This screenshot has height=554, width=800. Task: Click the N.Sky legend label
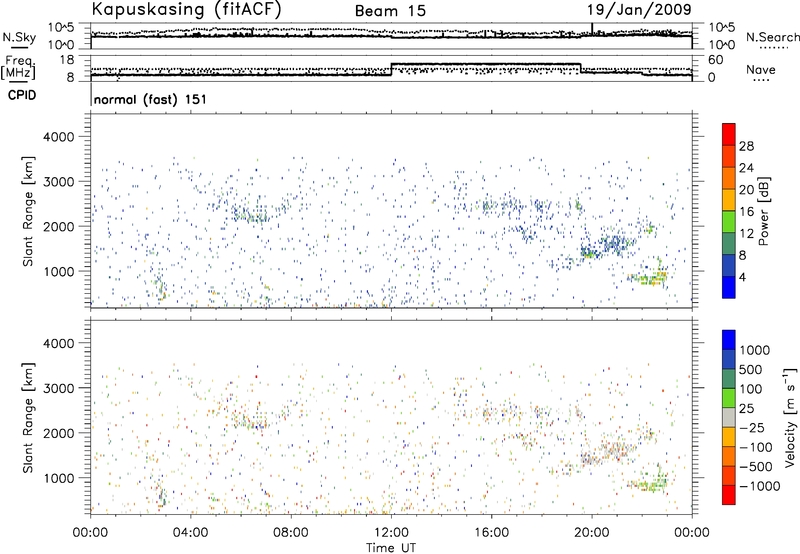(x=19, y=37)
